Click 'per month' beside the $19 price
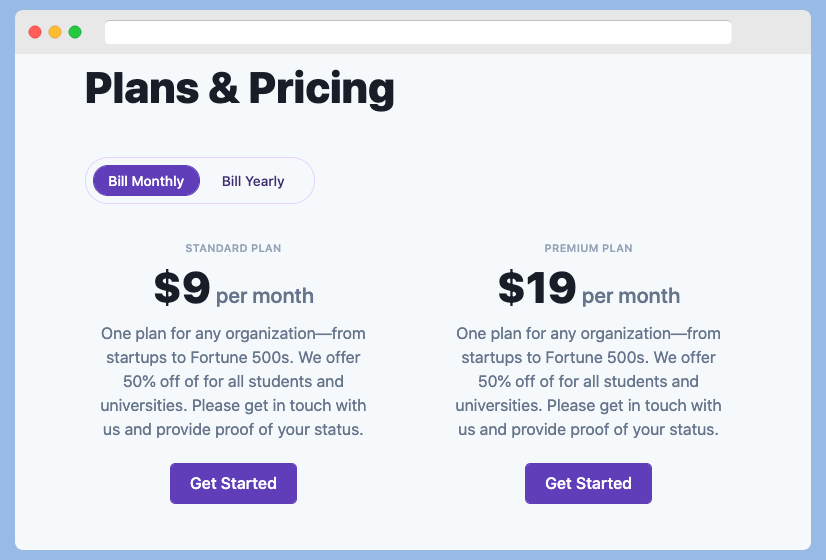The width and height of the screenshot is (826, 560). [x=631, y=296]
